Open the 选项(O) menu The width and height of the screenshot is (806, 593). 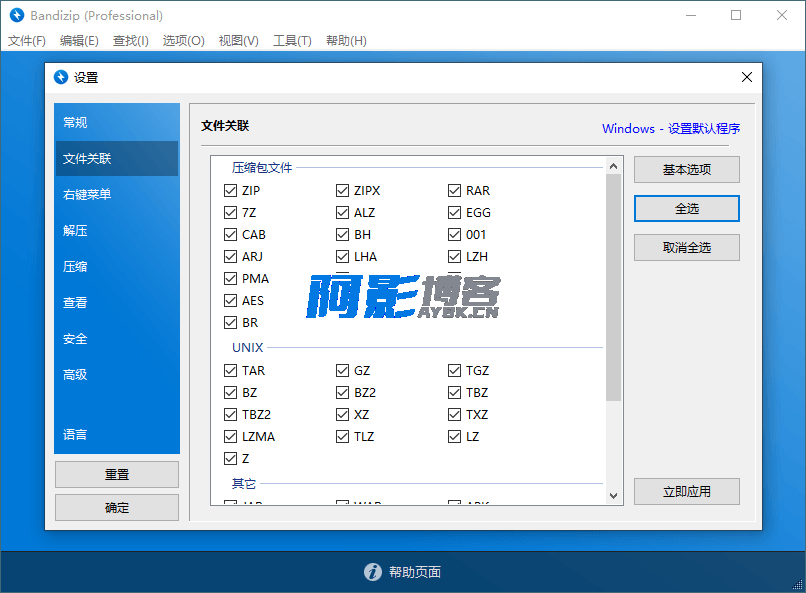point(184,41)
